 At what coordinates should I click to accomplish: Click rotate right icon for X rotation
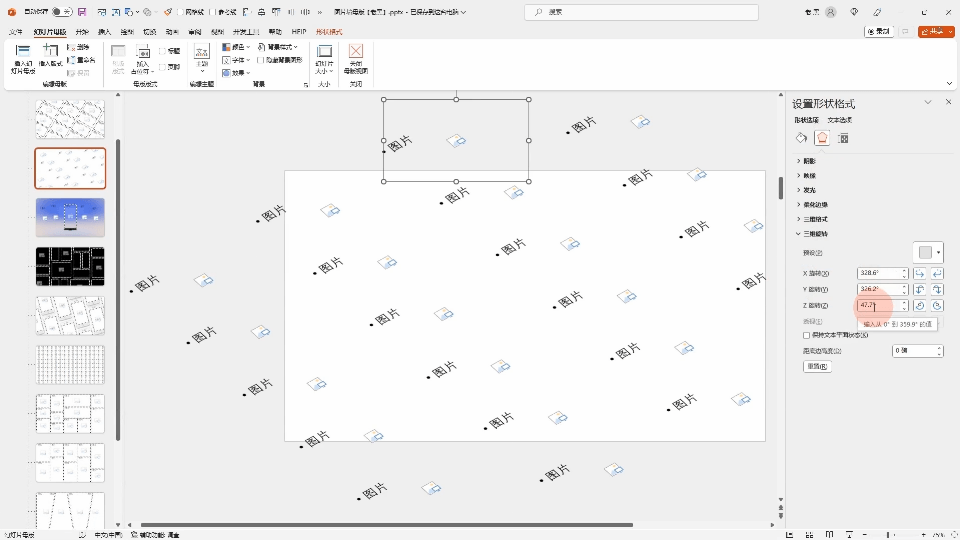point(937,273)
